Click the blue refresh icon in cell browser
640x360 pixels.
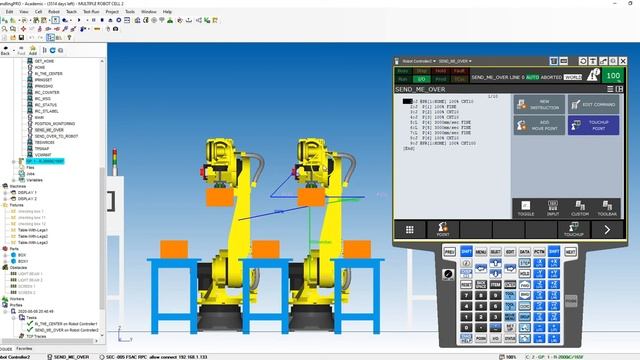(x=52, y=50)
